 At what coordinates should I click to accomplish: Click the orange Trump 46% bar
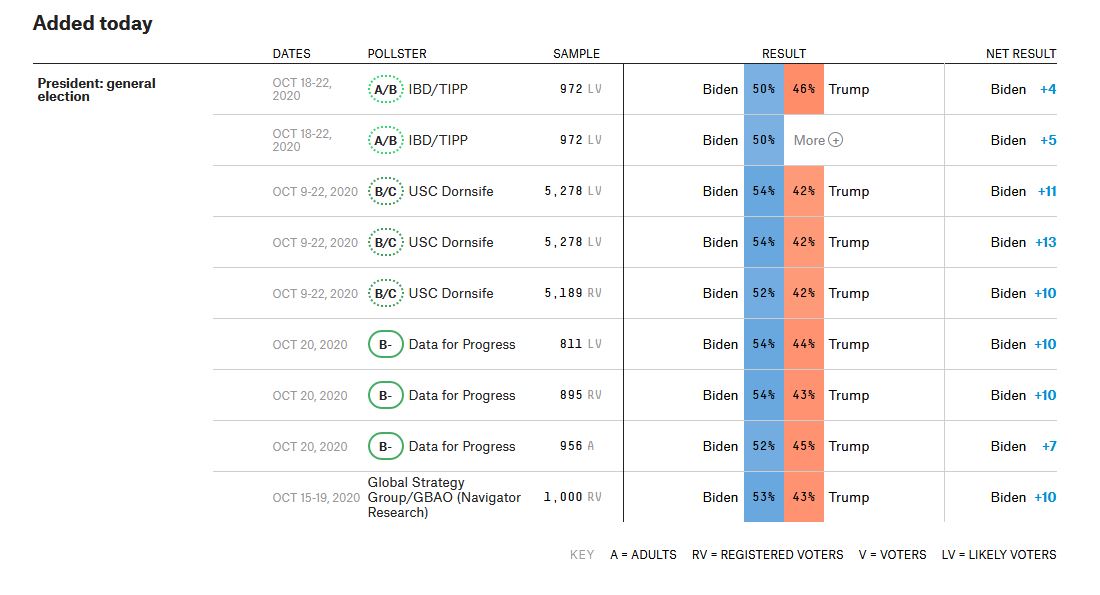pos(804,89)
